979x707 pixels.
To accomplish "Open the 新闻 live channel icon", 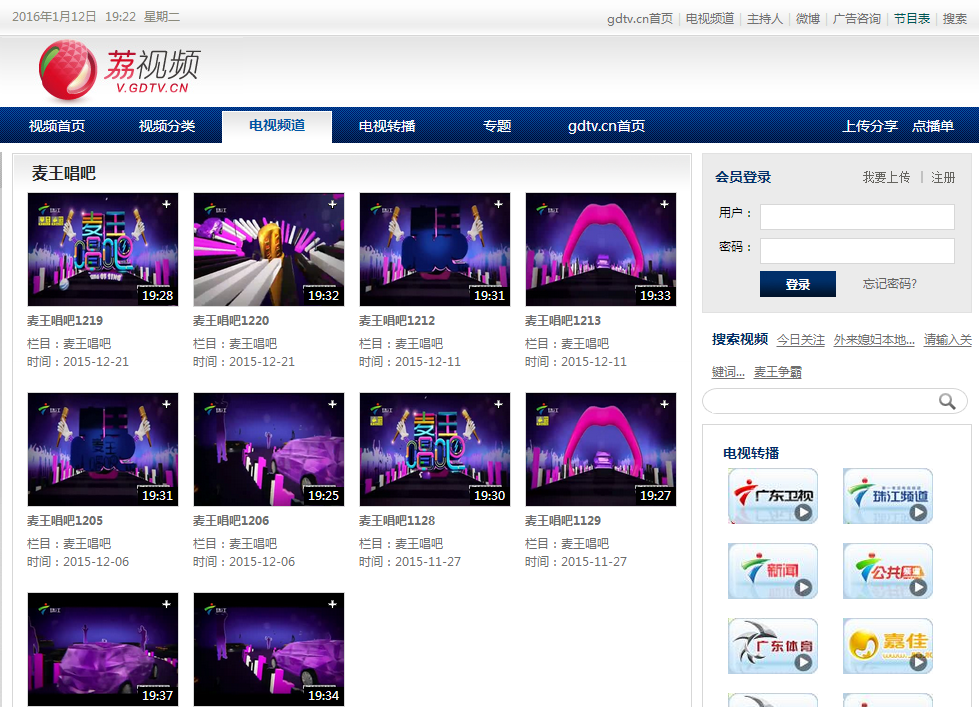I will click(773, 571).
